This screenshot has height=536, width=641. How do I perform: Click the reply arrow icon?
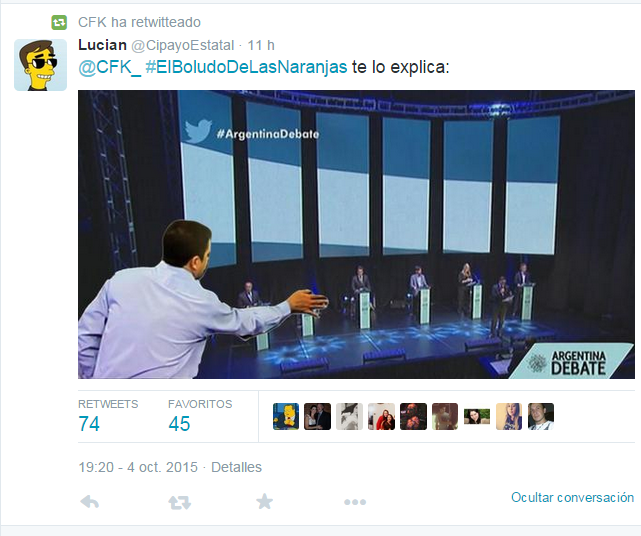point(90,501)
